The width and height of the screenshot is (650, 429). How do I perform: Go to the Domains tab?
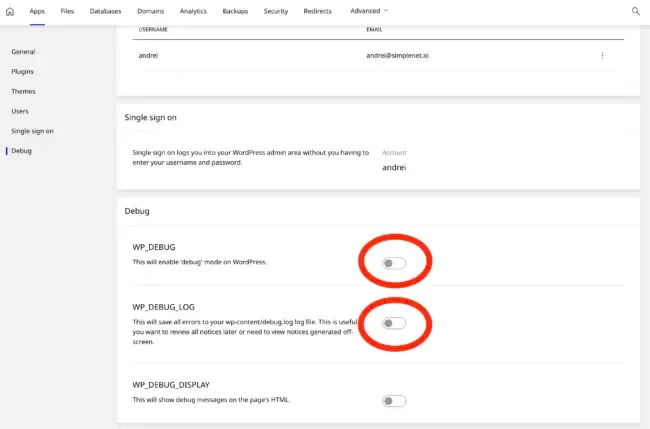(150, 11)
